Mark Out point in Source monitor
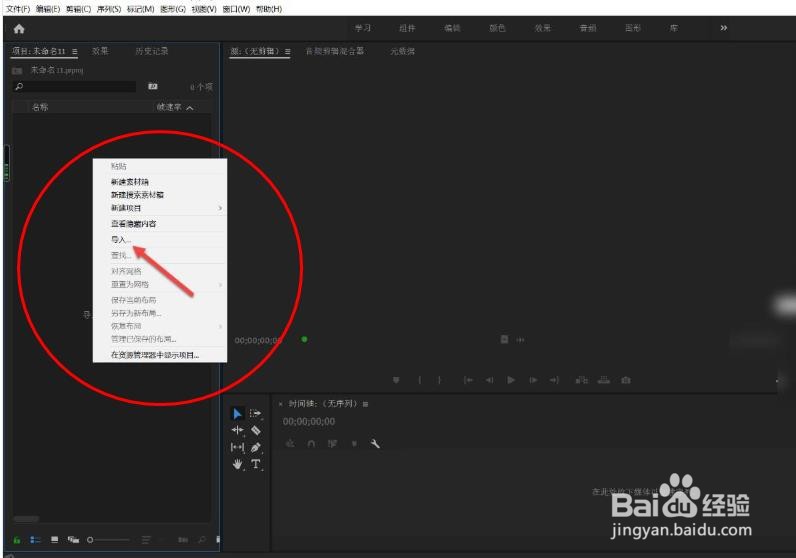Viewport: 796px width, 558px height. [x=440, y=380]
